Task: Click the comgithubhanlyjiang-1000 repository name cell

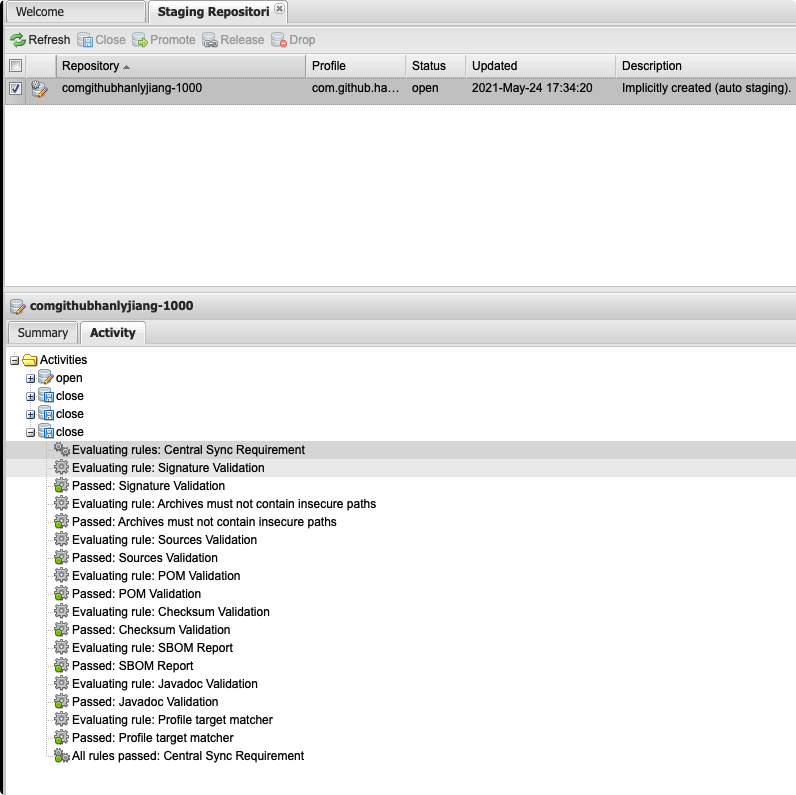Action: pos(132,88)
